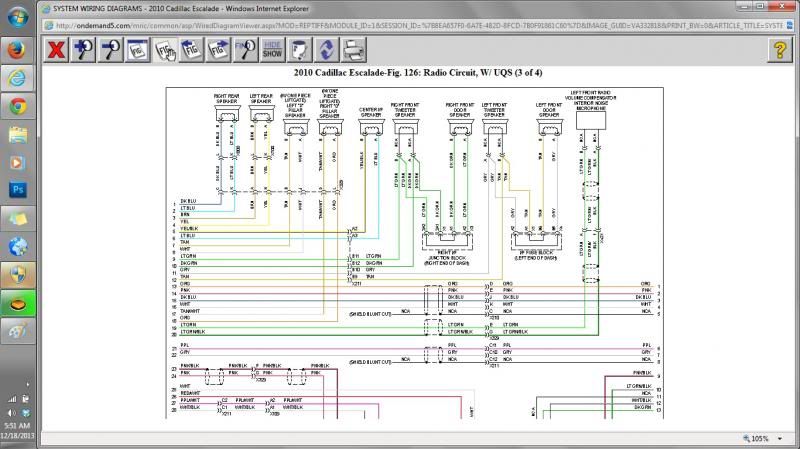Click the 'LEFT FRONT TWEETER SPEAKER' label
Screen dimensions: 800x449
[x=494, y=110]
